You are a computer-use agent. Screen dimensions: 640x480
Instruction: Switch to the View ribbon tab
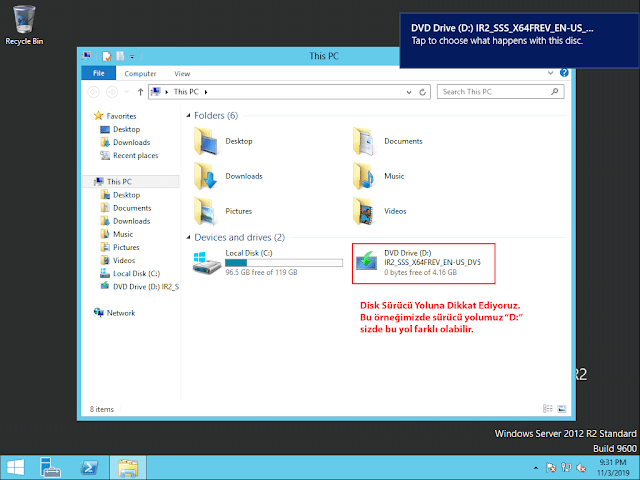coord(182,73)
